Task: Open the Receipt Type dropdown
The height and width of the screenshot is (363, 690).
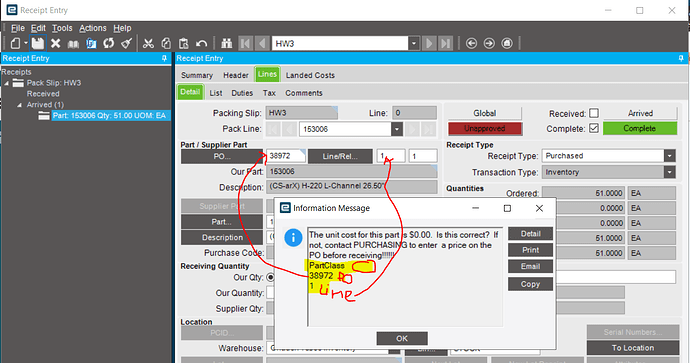Action: [670, 156]
